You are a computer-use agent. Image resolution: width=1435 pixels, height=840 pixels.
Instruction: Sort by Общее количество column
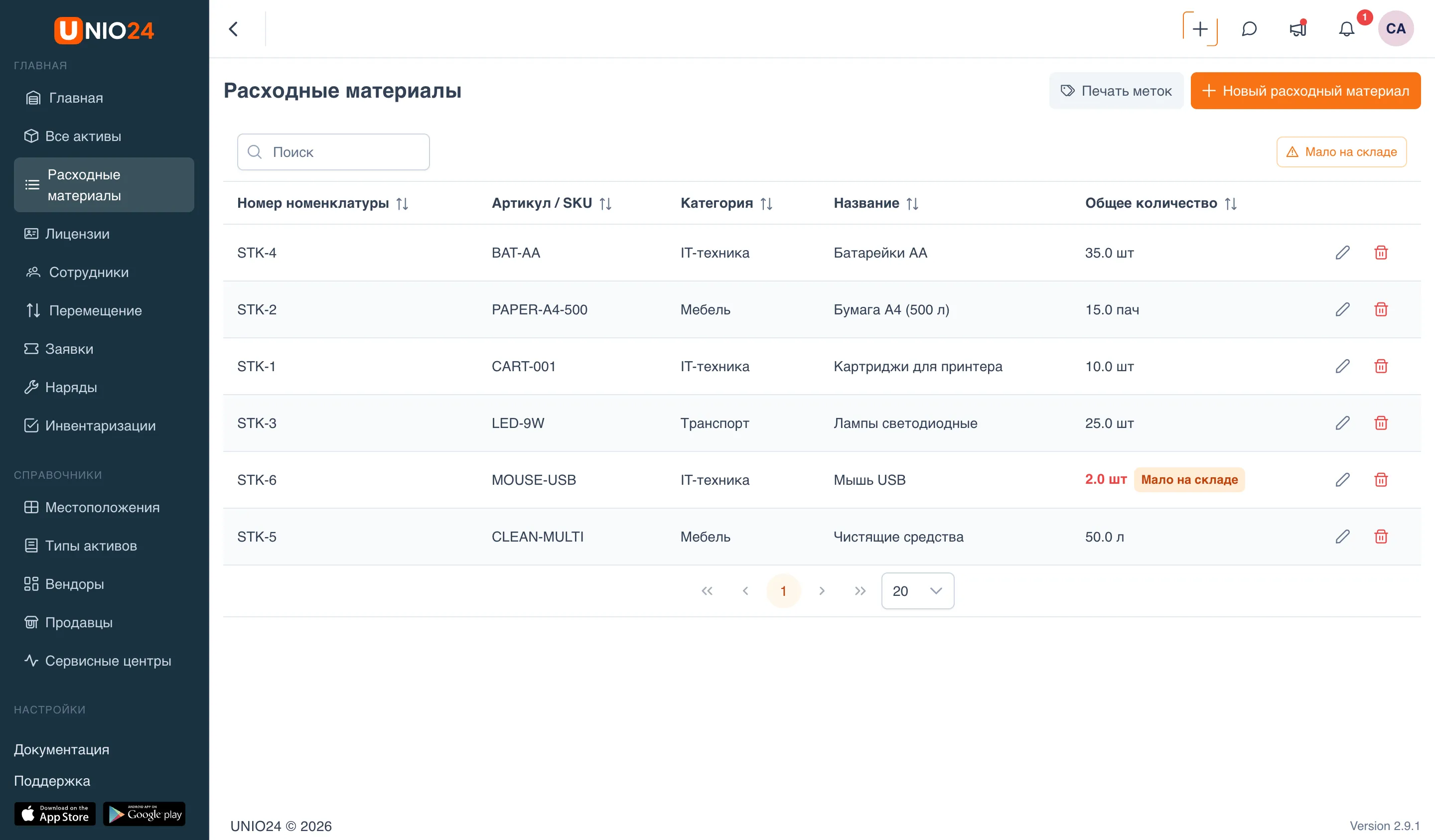coord(1230,203)
